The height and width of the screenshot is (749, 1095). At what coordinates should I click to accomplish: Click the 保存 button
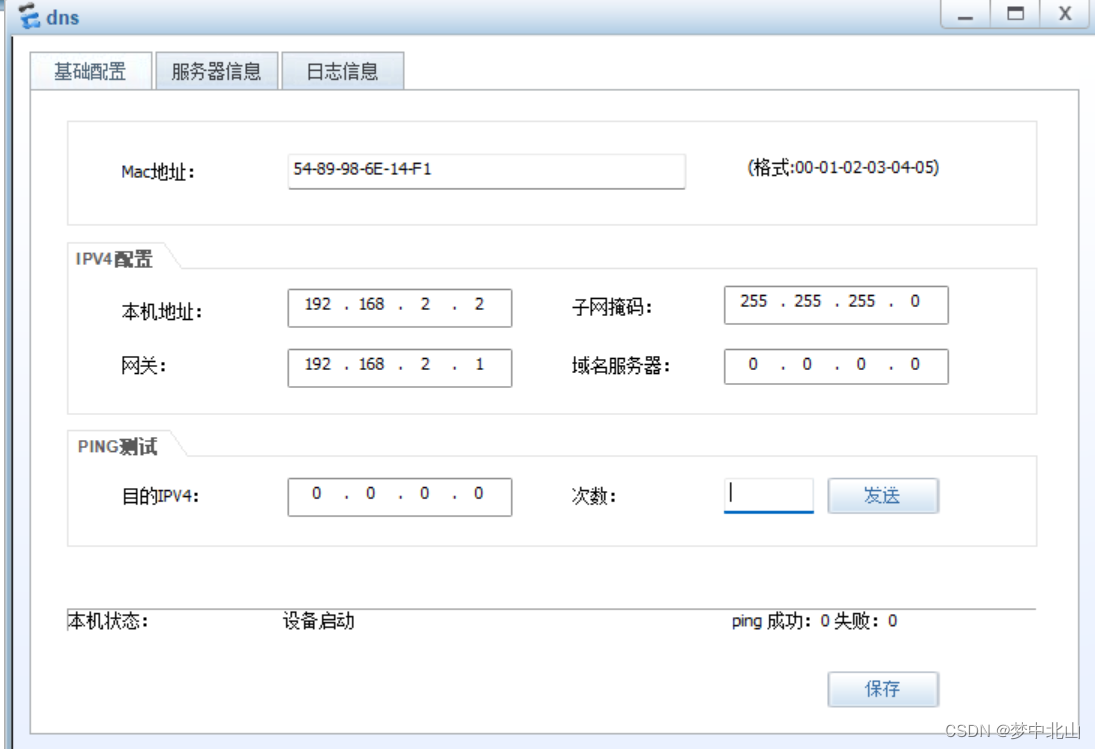tap(883, 689)
